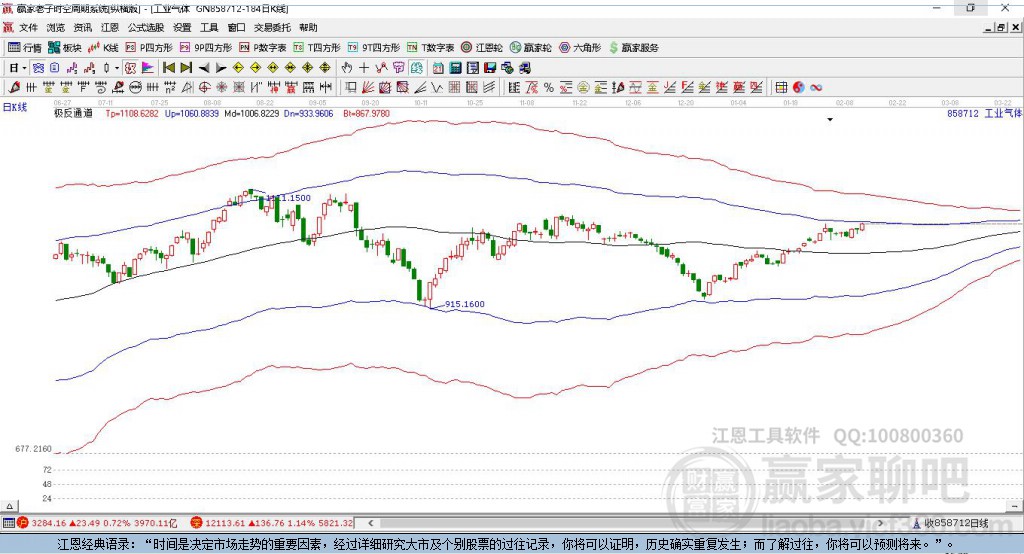This screenshot has width=1024, height=554.
Task: Open the 赢家轮 wheel tool
Action: [x=531, y=48]
